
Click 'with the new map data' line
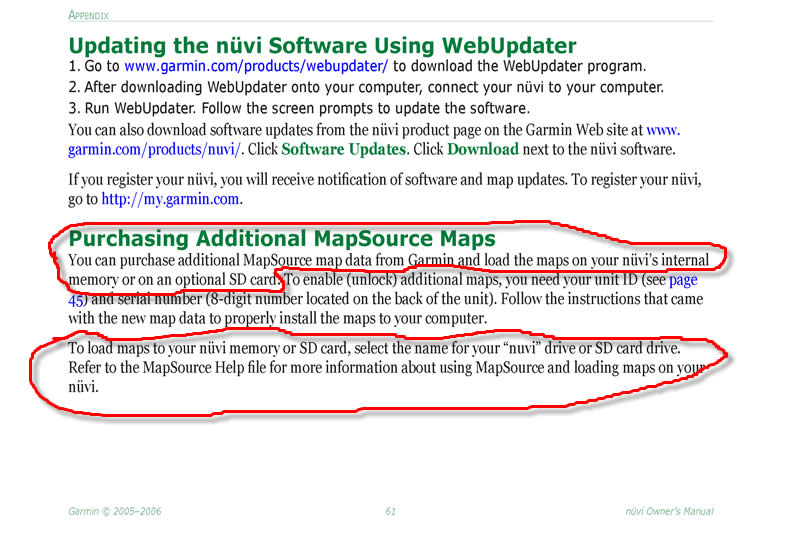[x=277, y=318]
